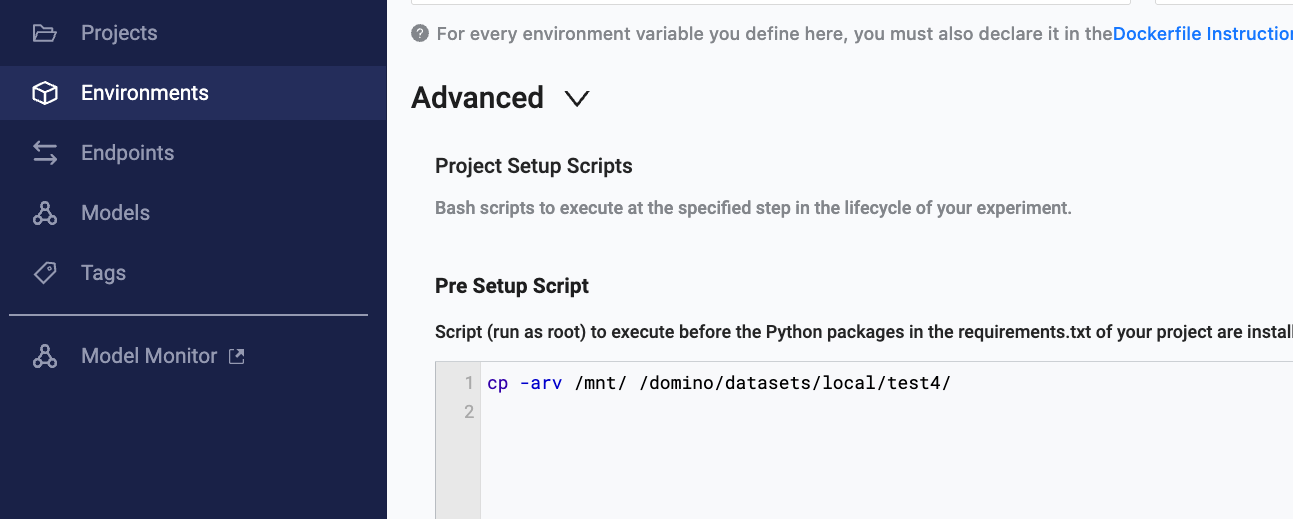Collapse the Advanced section chevron

[x=577, y=98]
